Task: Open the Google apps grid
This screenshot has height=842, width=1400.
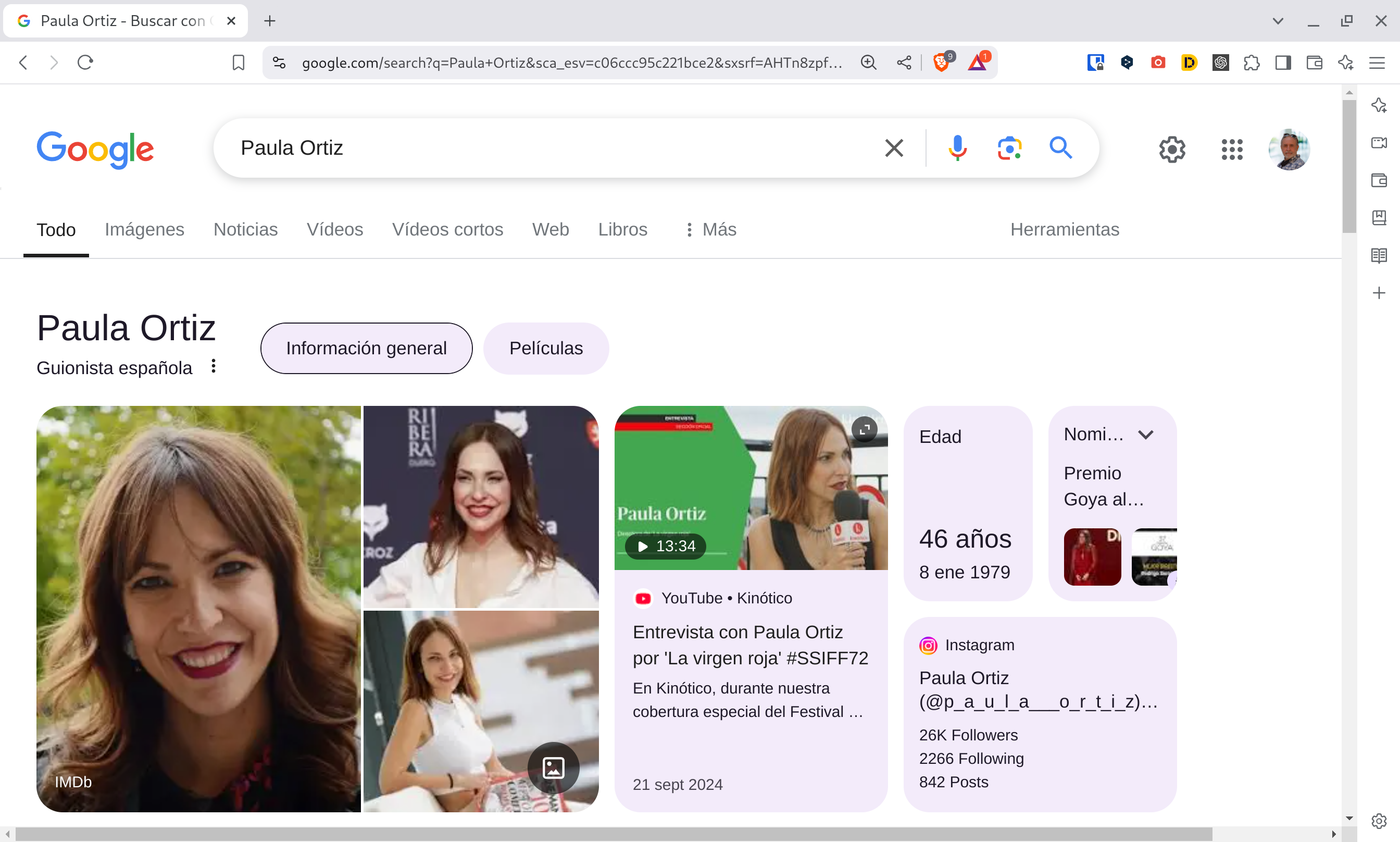Action: coord(1232,150)
